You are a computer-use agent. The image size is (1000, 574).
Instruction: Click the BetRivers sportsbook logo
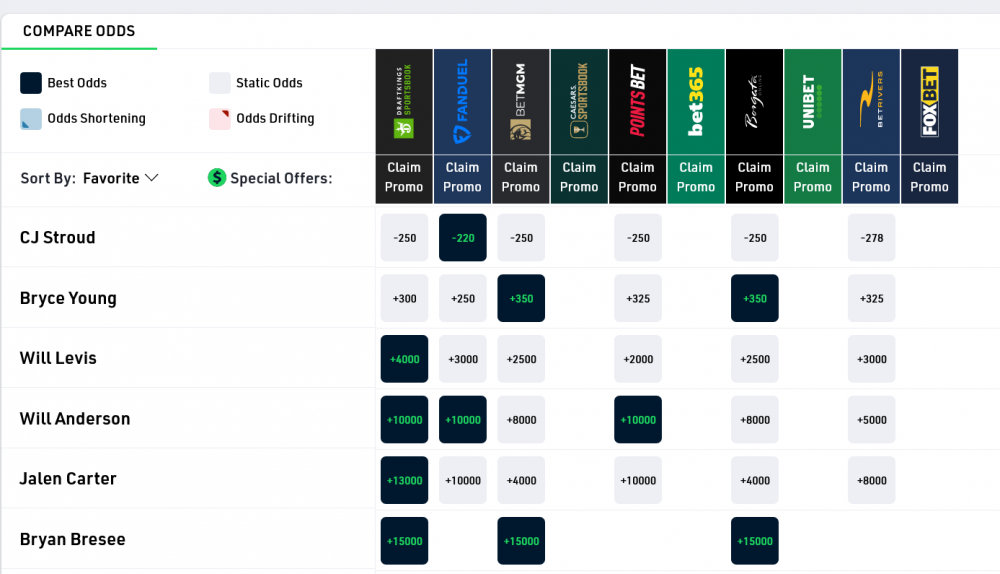tap(871, 102)
